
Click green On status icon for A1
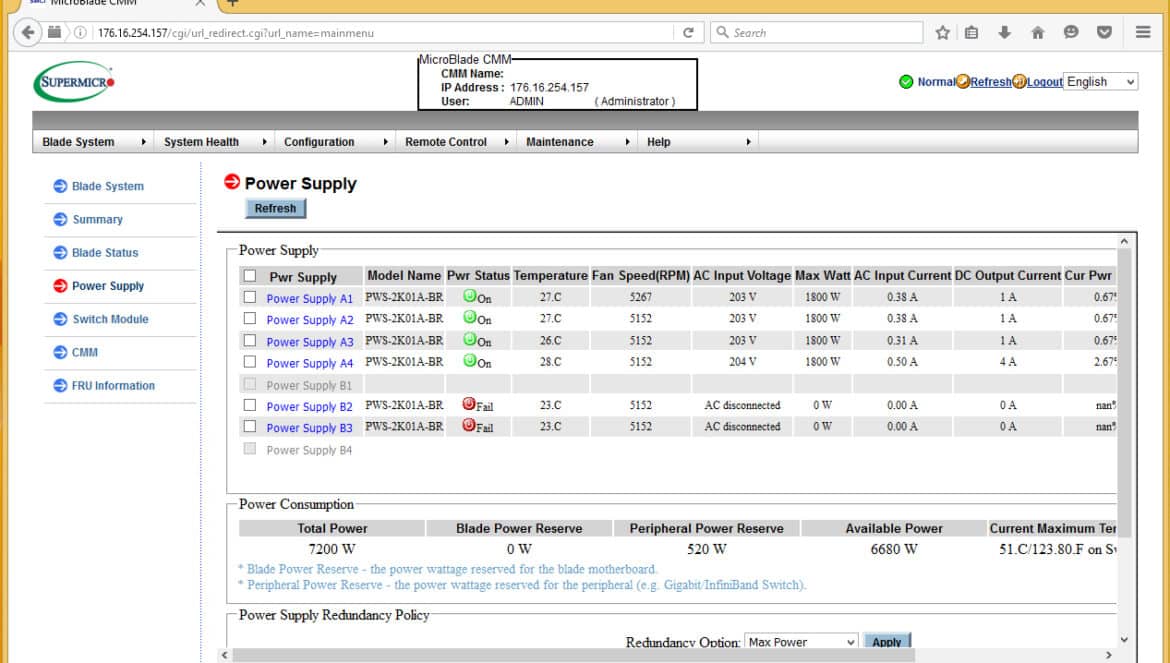tap(469, 296)
